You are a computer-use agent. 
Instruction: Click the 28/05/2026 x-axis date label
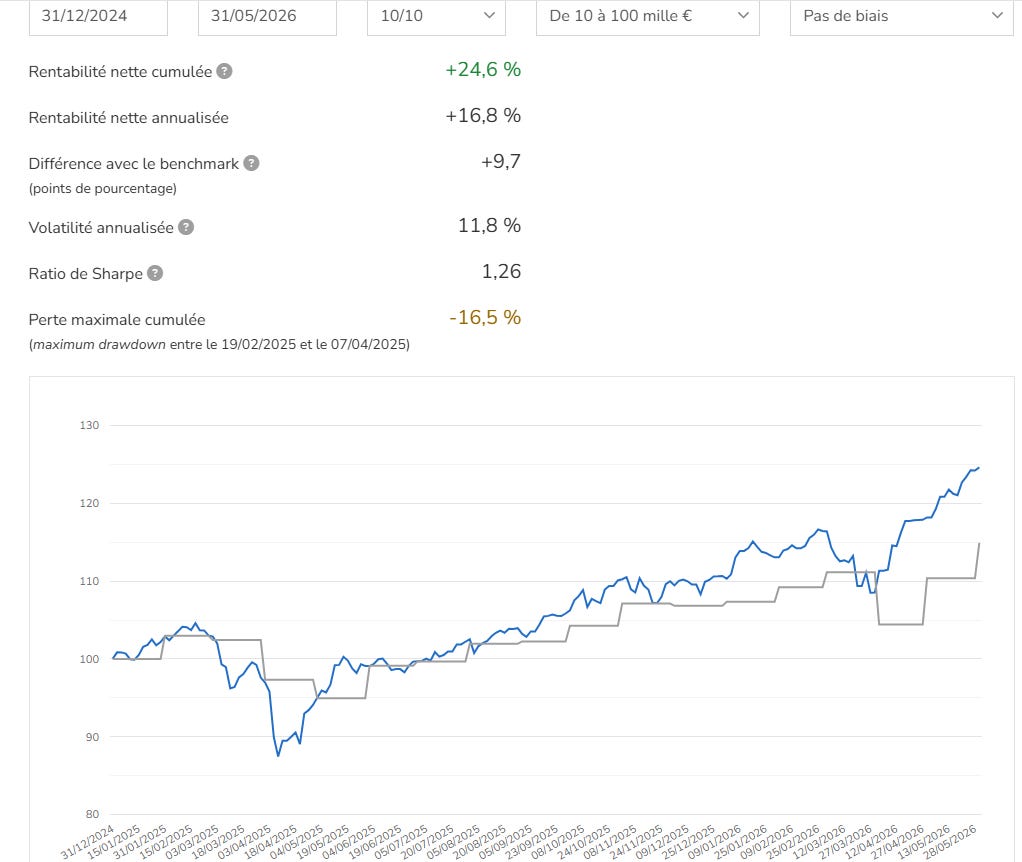pyautogui.click(x=950, y=842)
